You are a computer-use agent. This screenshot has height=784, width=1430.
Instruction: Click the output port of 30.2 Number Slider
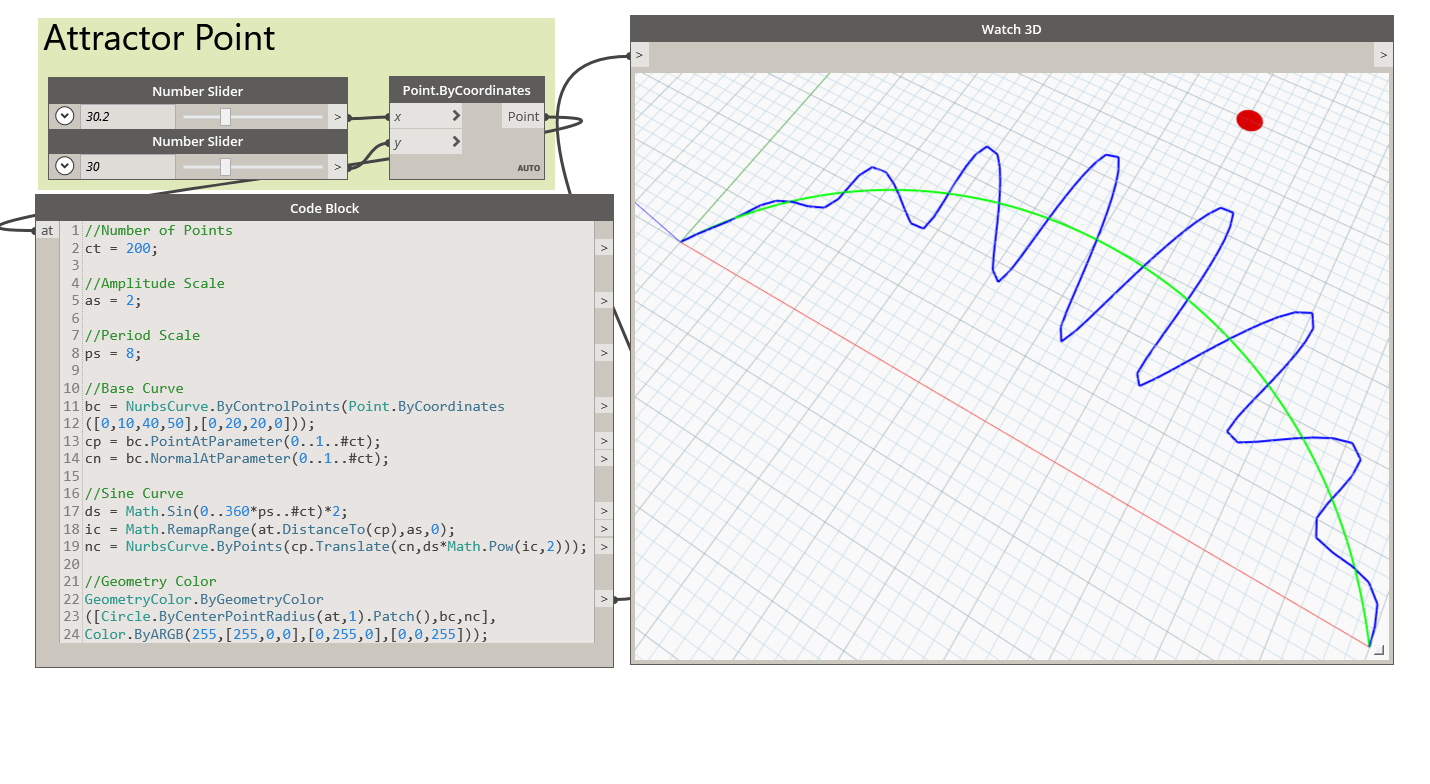tap(337, 117)
